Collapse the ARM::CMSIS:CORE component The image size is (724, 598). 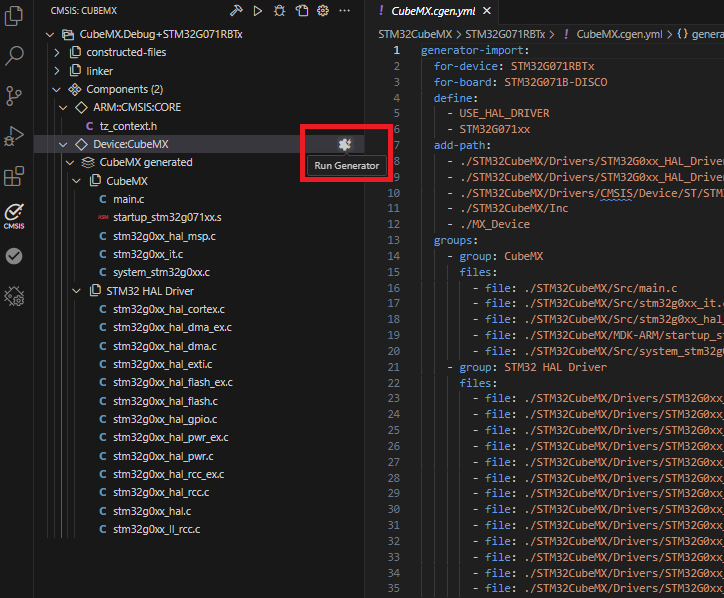[x=63, y=108]
